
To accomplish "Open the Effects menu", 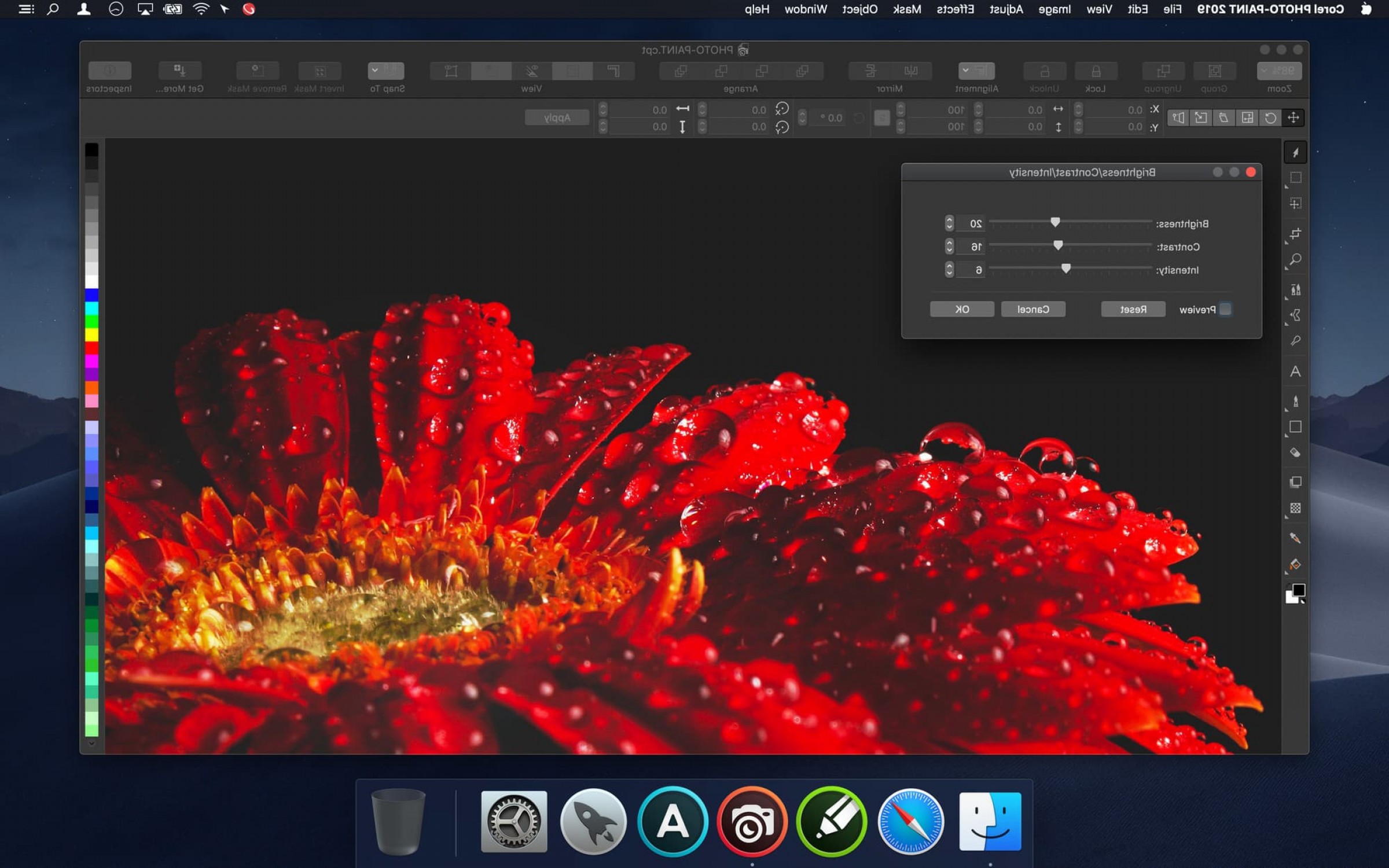I will tap(955, 9).
